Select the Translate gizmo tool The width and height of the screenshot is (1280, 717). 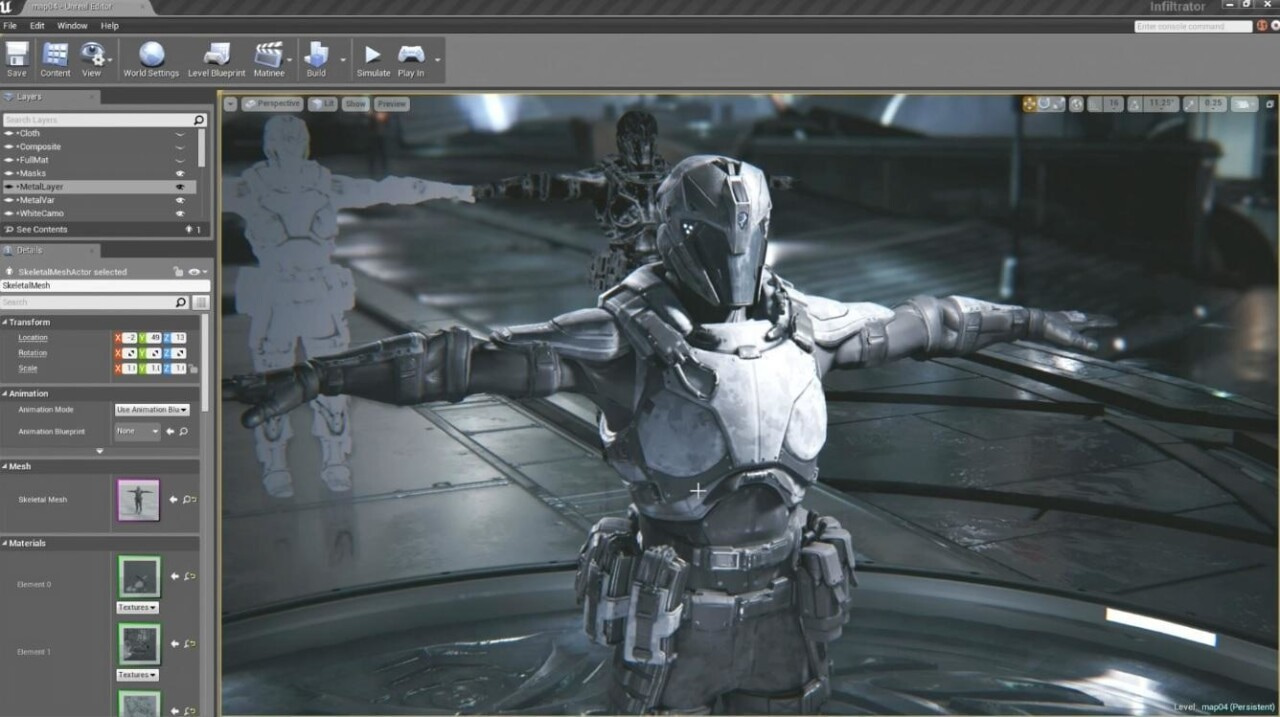coord(1028,103)
